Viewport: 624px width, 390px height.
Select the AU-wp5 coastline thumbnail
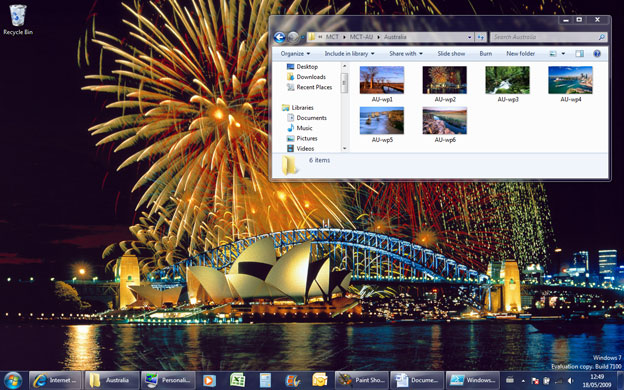[x=382, y=121]
